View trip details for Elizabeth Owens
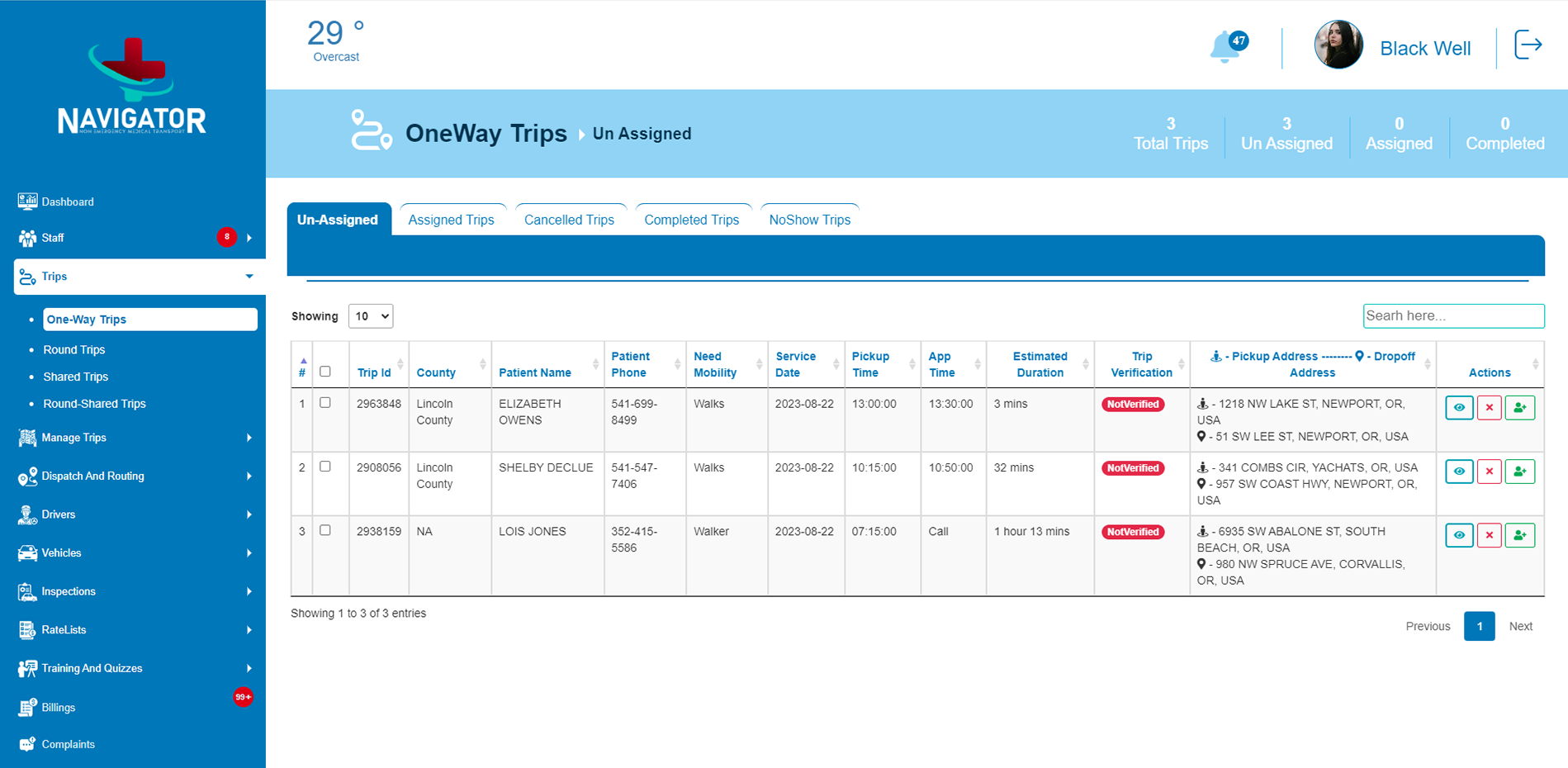Viewport: 1568px width, 768px height. [x=1458, y=408]
